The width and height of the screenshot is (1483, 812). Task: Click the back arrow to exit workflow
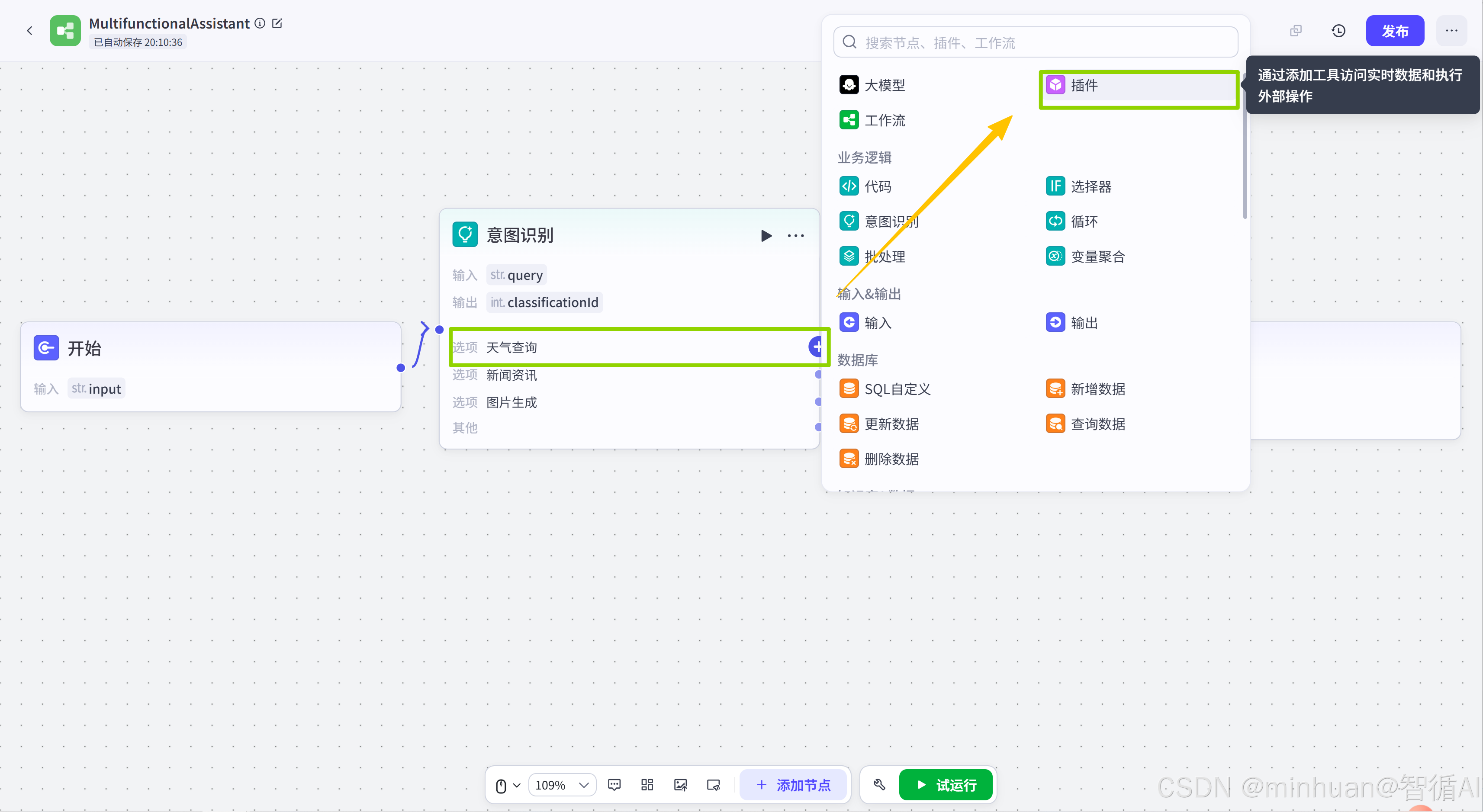click(x=30, y=31)
